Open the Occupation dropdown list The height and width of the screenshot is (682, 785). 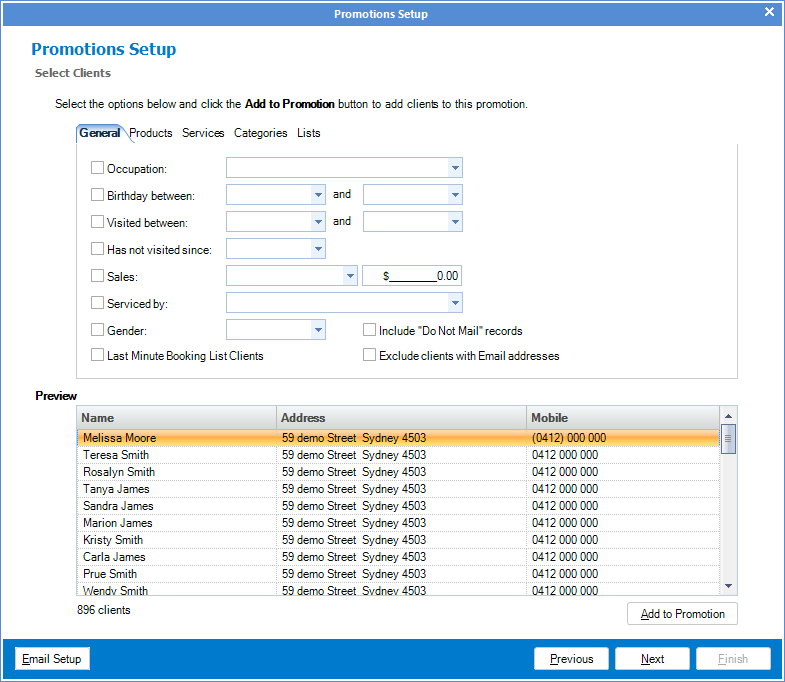(x=455, y=169)
